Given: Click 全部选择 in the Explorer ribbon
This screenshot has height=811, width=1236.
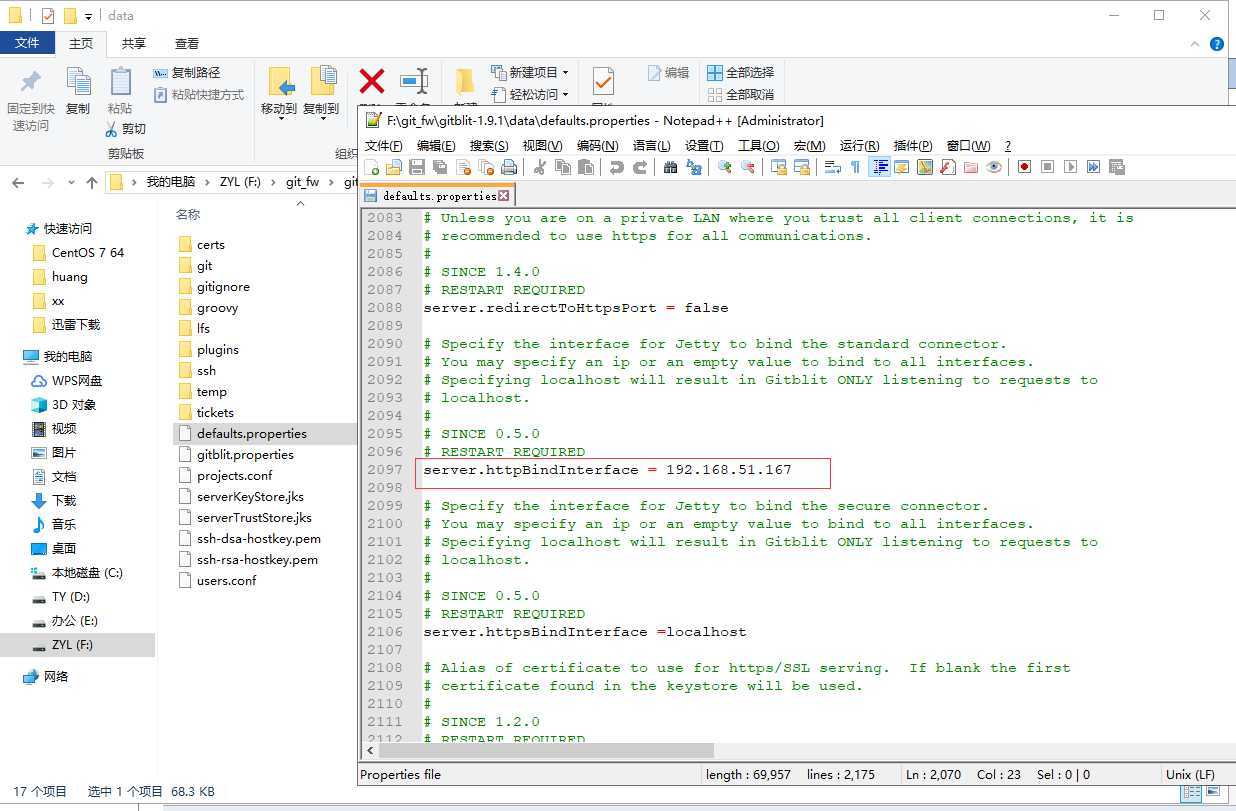Looking at the screenshot, I should click(x=741, y=73).
